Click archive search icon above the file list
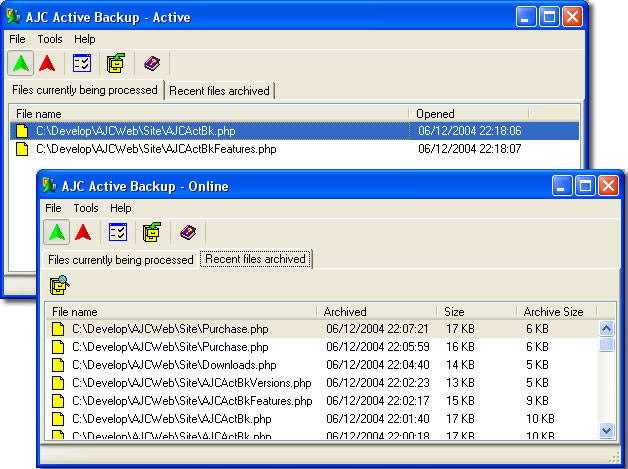The width and height of the screenshot is (628, 469). (59, 285)
